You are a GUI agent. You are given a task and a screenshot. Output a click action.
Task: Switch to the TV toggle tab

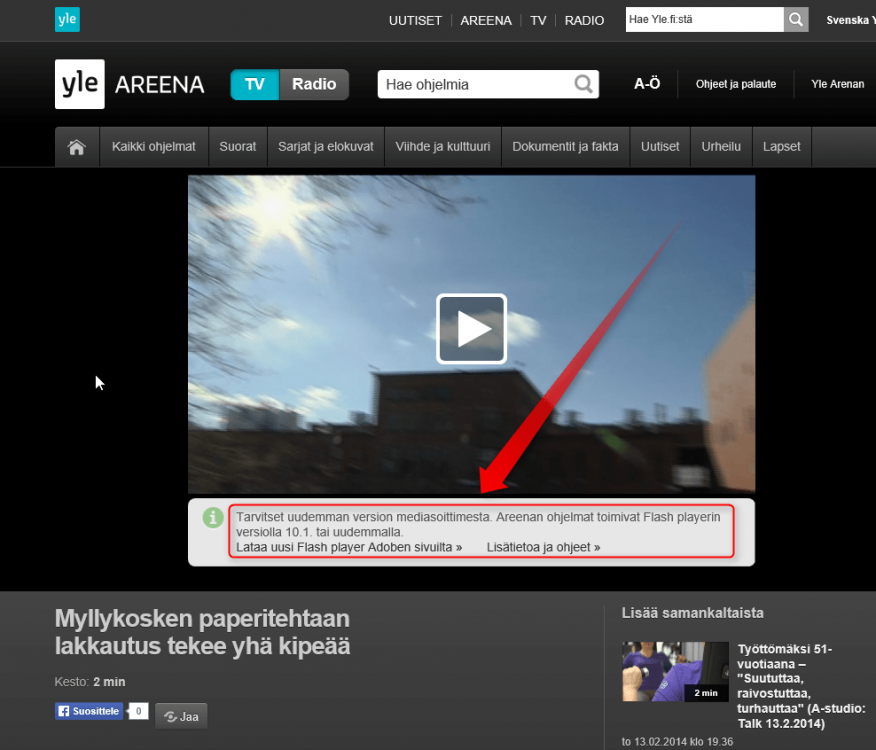click(255, 84)
